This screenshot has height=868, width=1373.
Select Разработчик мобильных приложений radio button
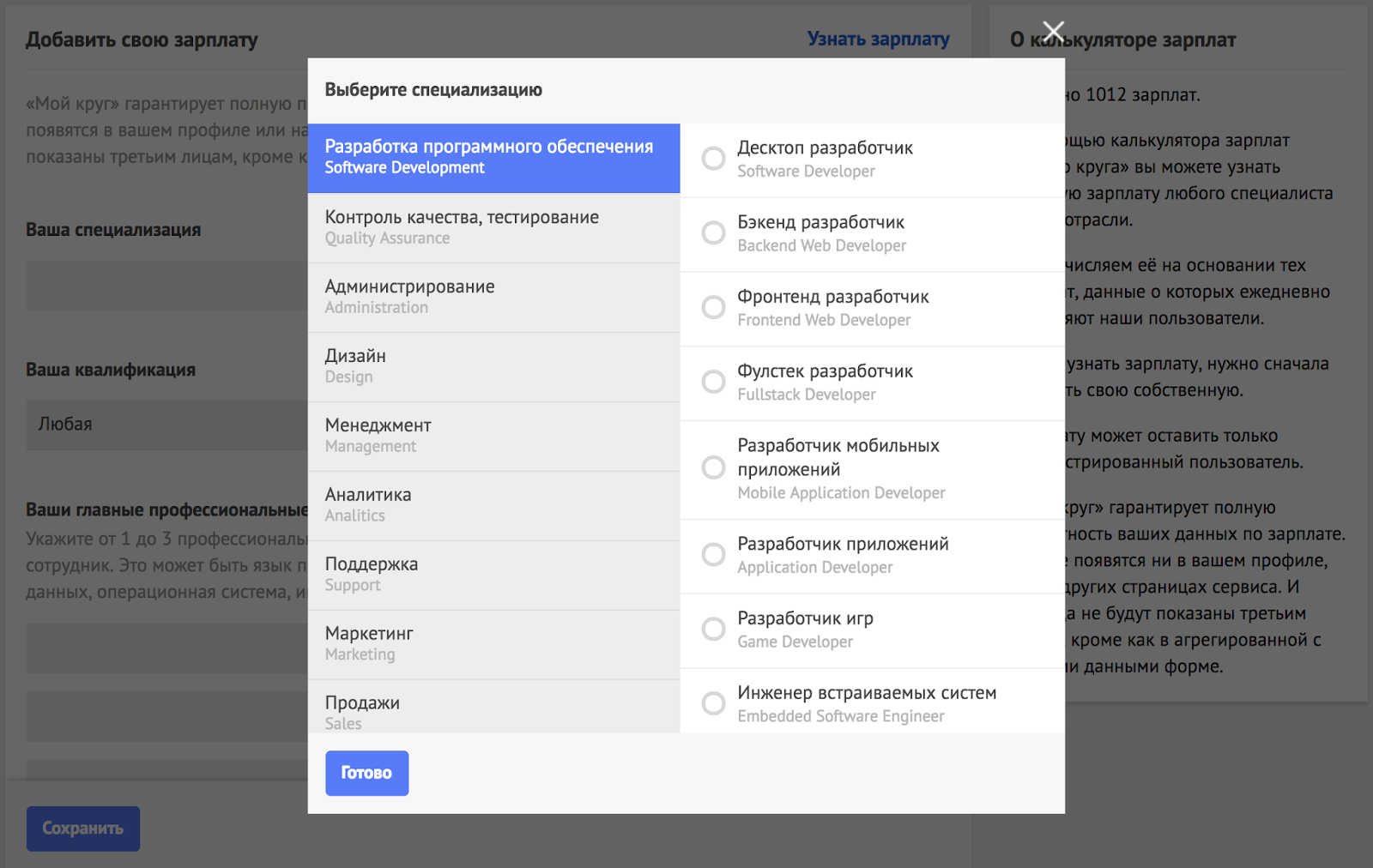pyautogui.click(x=713, y=467)
